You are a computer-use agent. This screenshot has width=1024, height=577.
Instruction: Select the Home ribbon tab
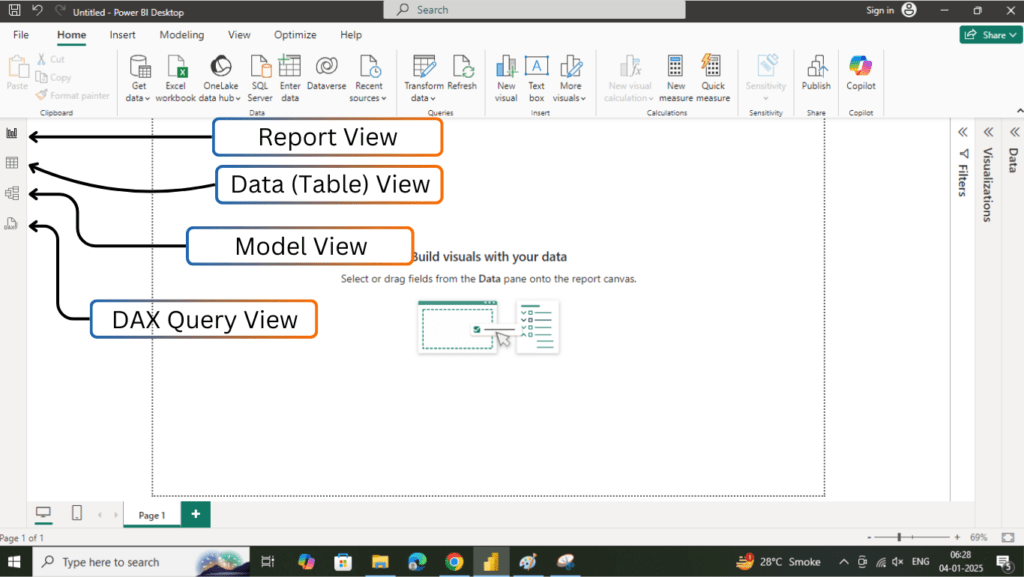click(x=71, y=35)
